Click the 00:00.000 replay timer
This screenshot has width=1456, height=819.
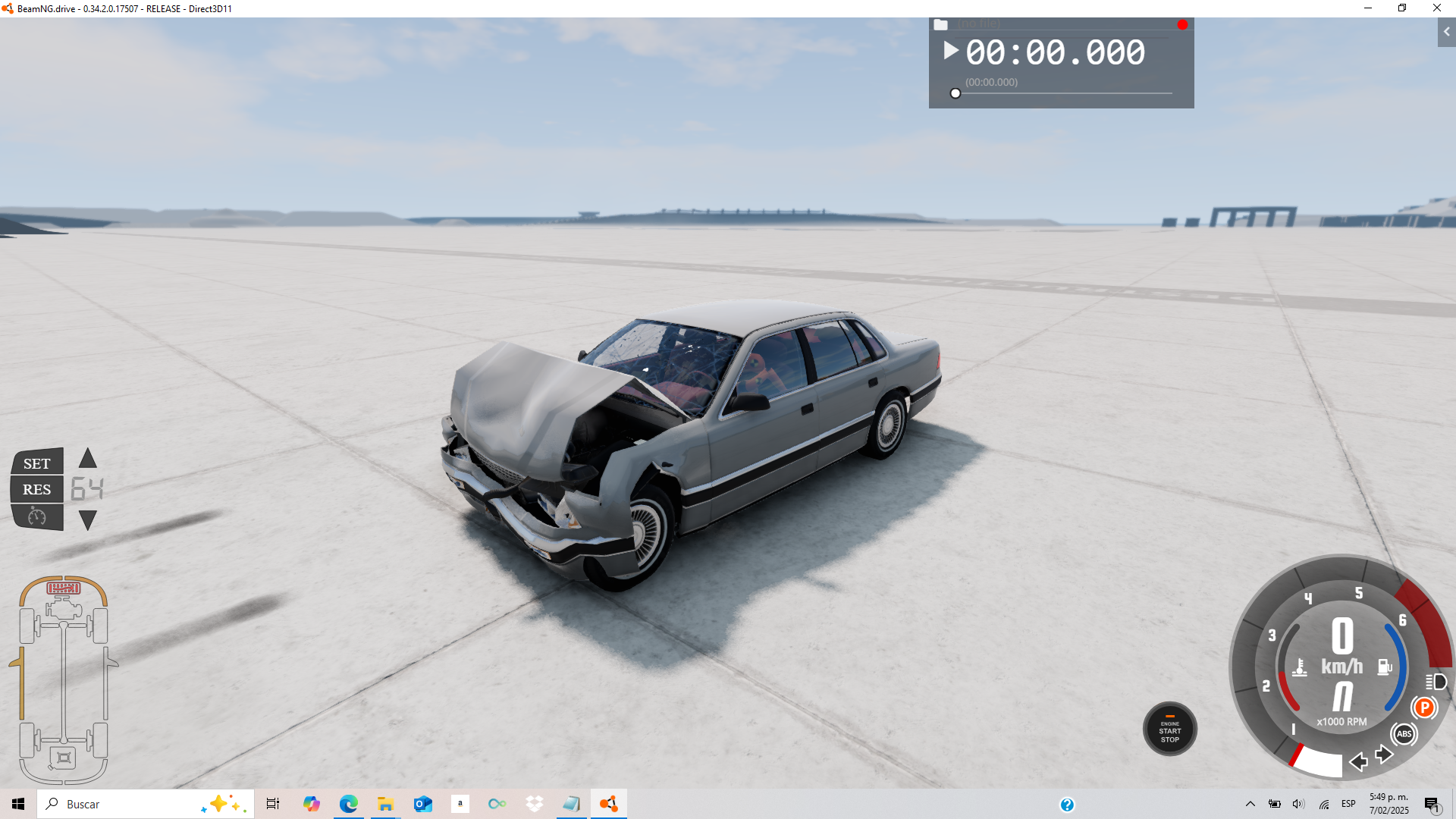point(1055,52)
